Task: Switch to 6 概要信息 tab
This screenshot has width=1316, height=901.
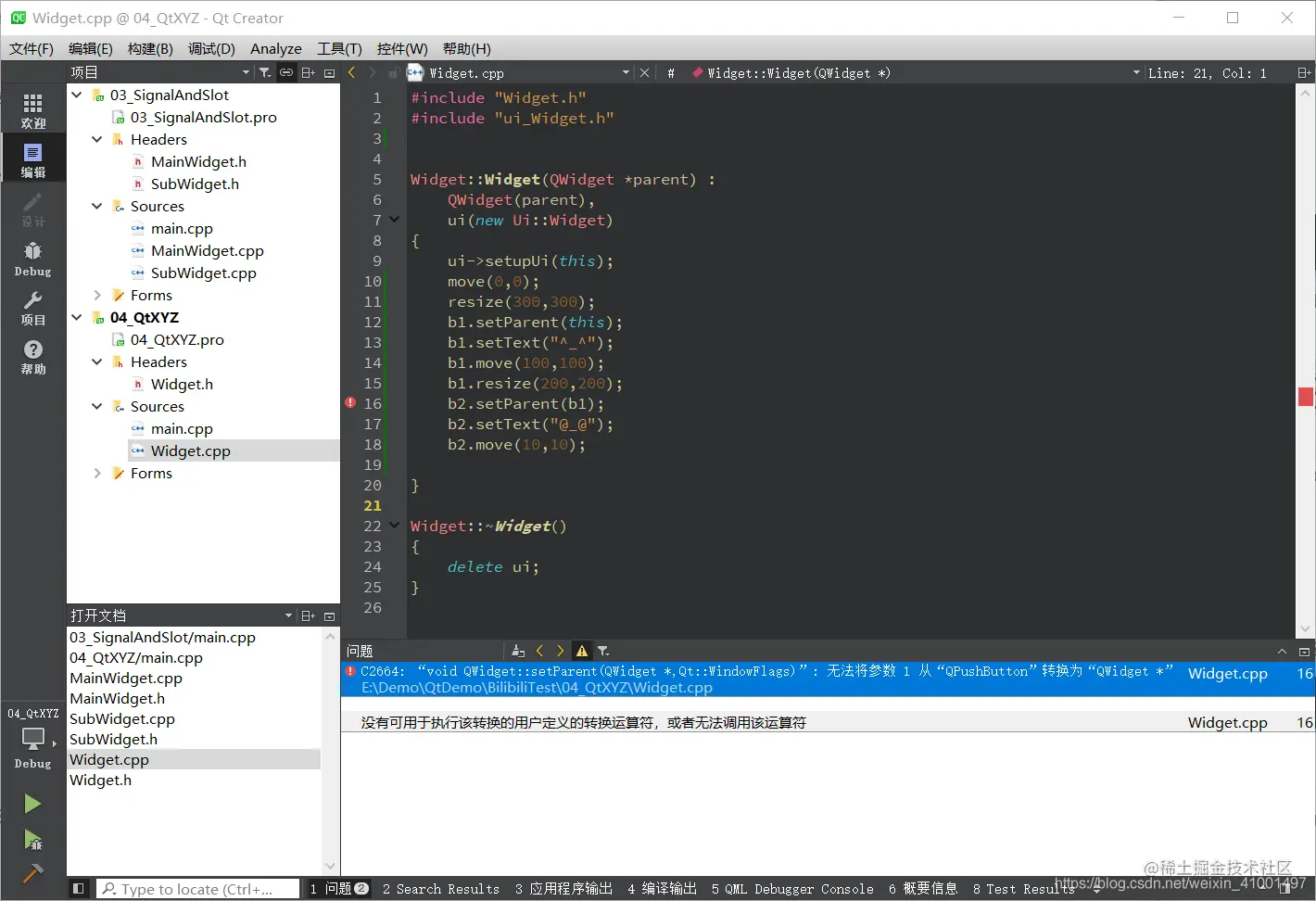Action: pyautogui.click(x=923, y=889)
